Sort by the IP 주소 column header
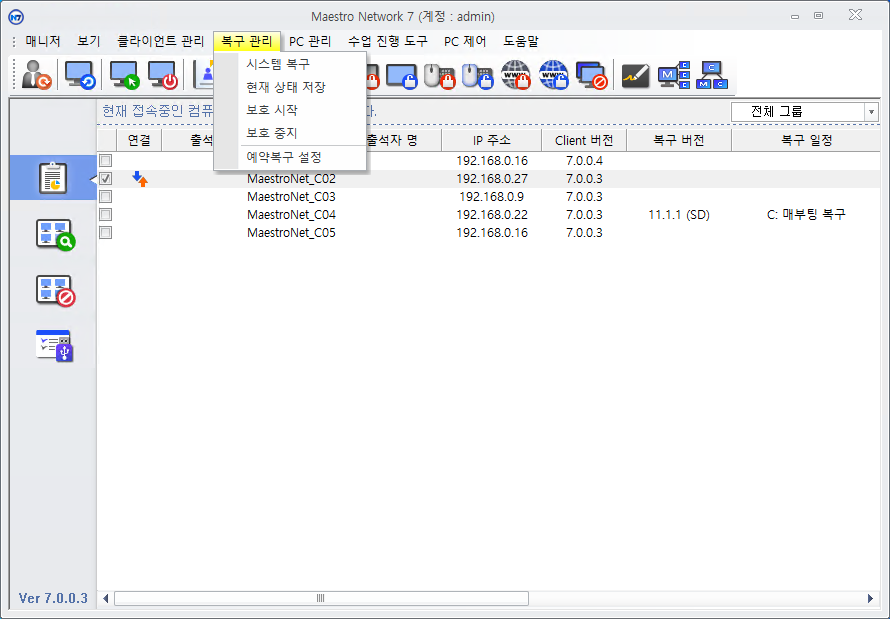Screen dimensions: 890x619 coord(491,140)
